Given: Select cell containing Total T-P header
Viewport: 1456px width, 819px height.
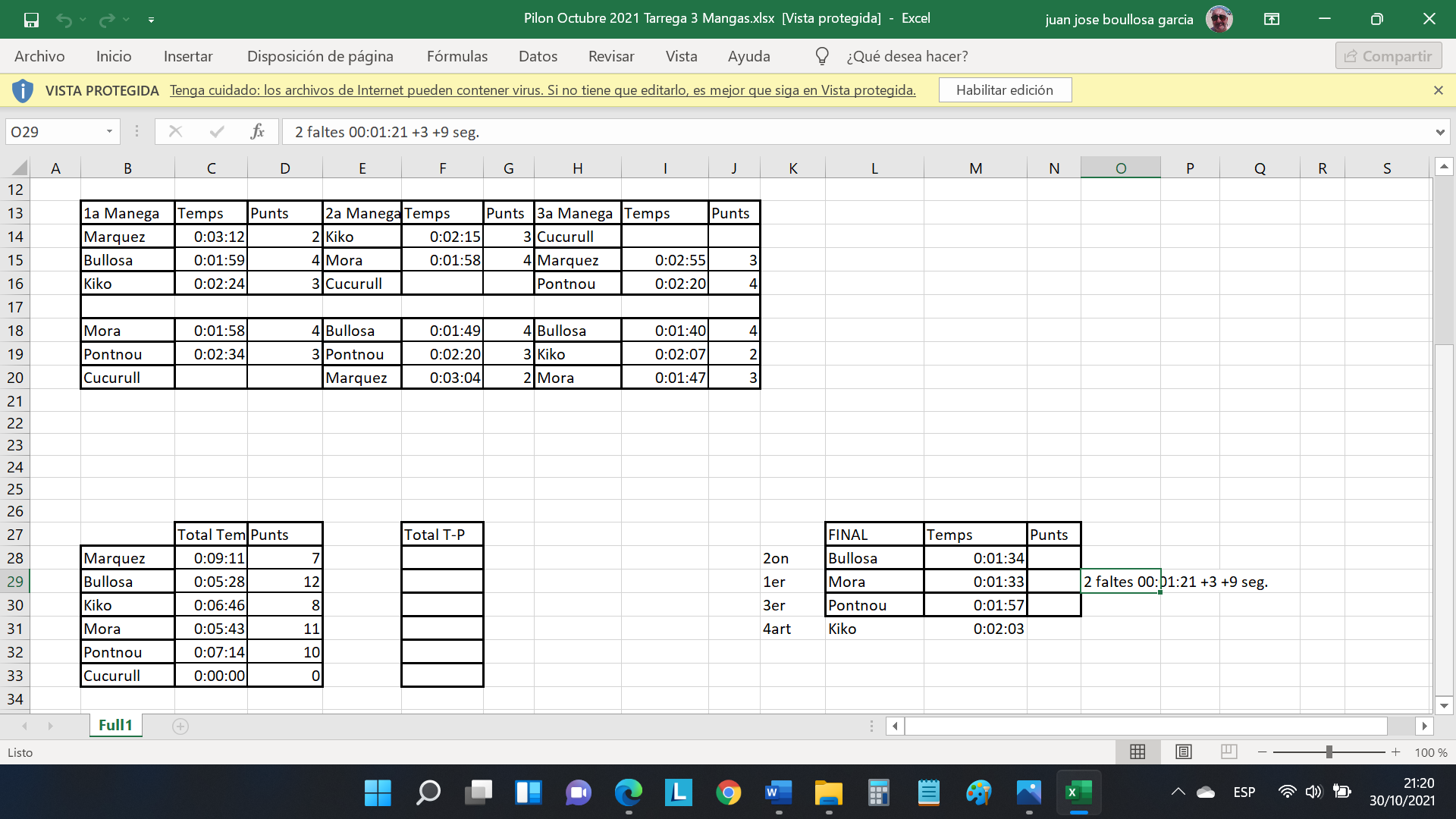Looking at the screenshot, I should (x=441, y=535).
